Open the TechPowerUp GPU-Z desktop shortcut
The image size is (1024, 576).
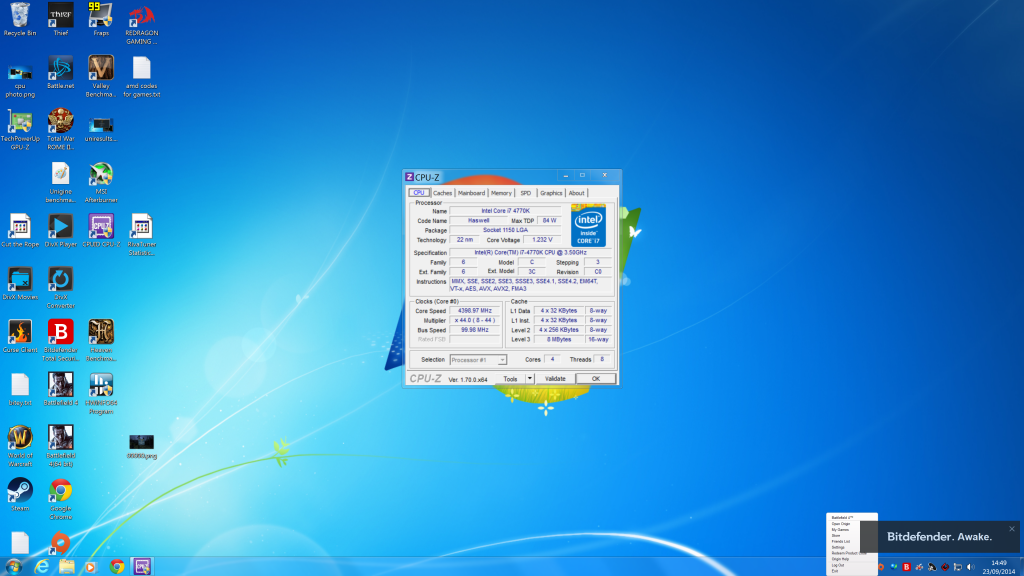(20, 122)
